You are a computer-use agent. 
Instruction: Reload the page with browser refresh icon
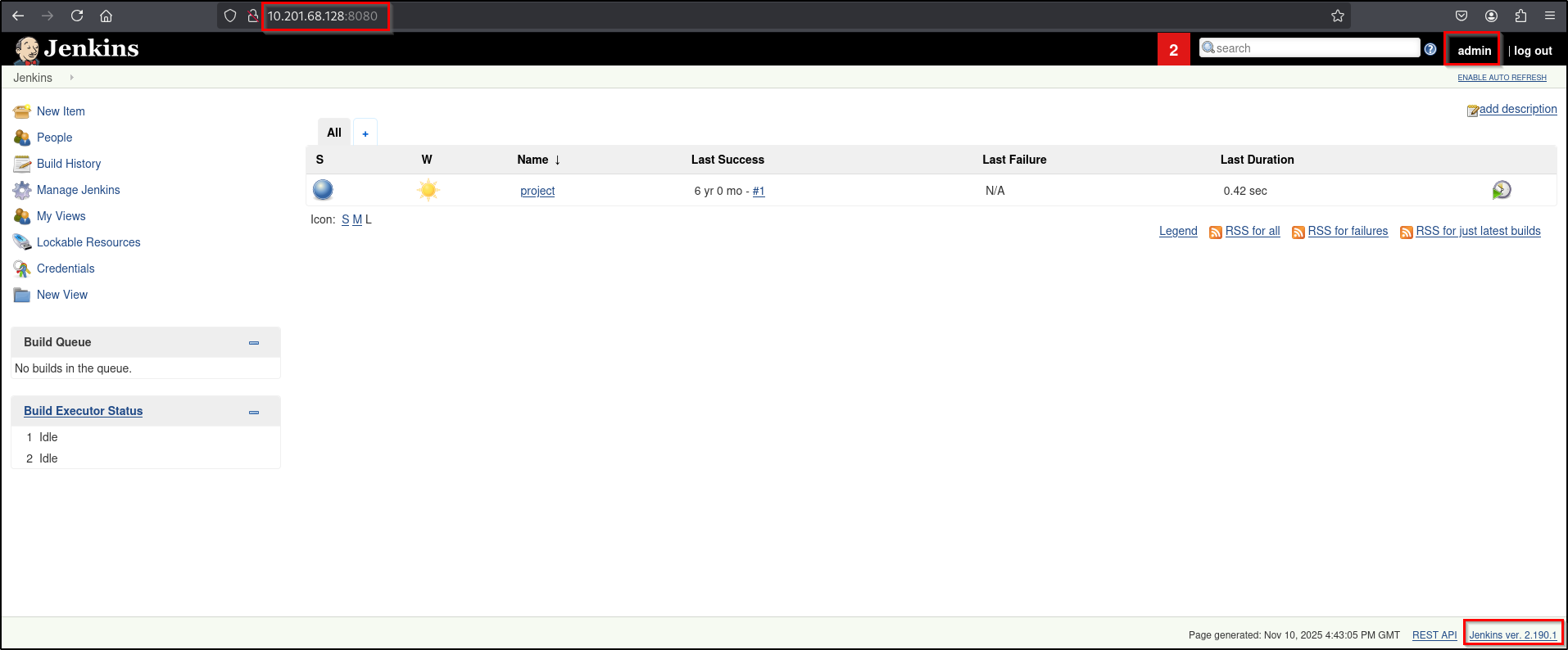point(77,16)
